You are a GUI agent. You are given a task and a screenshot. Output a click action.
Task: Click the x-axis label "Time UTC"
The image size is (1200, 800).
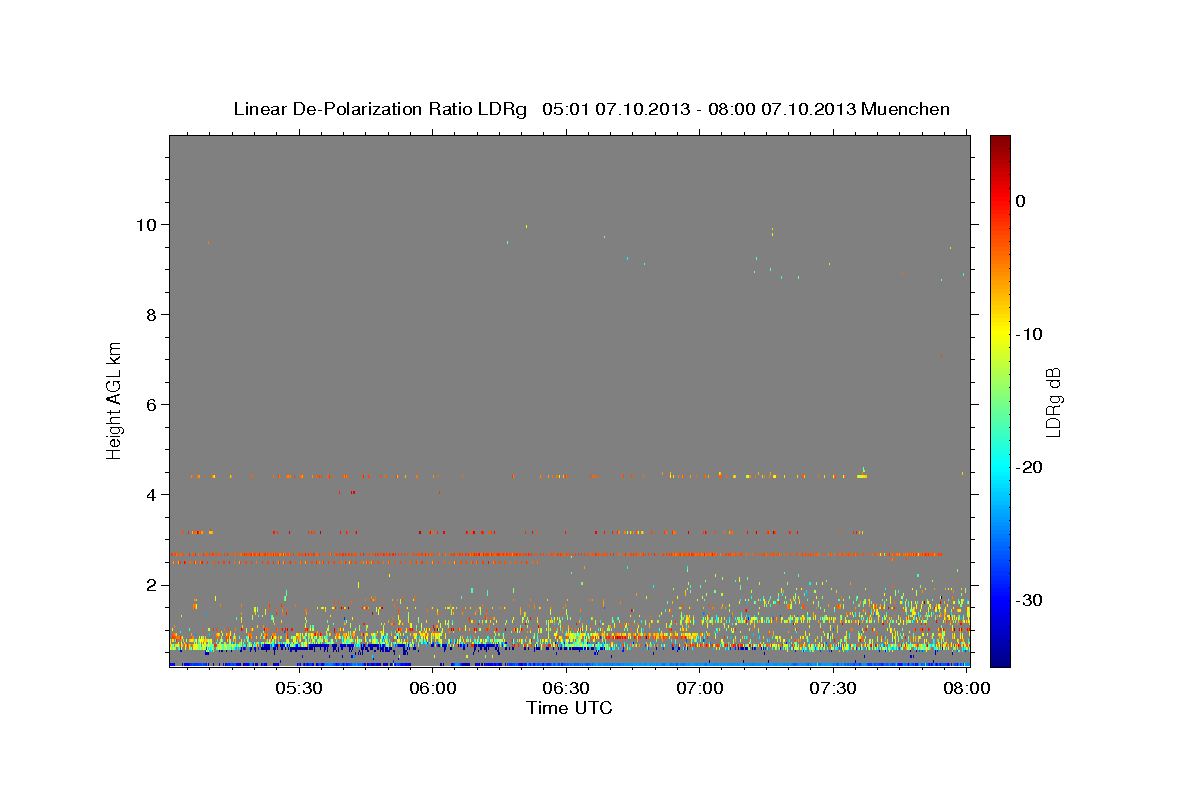point(569,708)
